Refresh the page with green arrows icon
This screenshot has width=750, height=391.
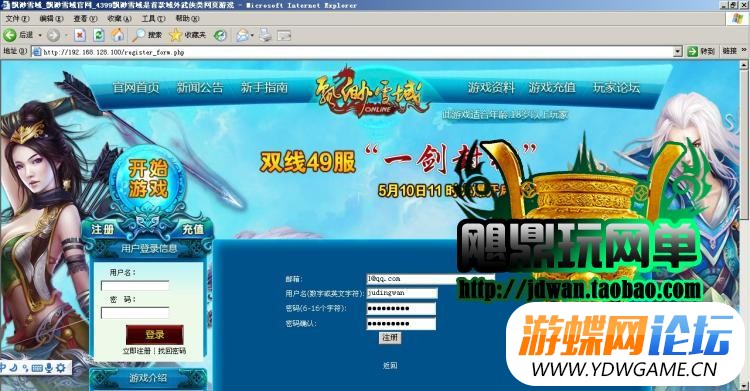click(99, 35)
